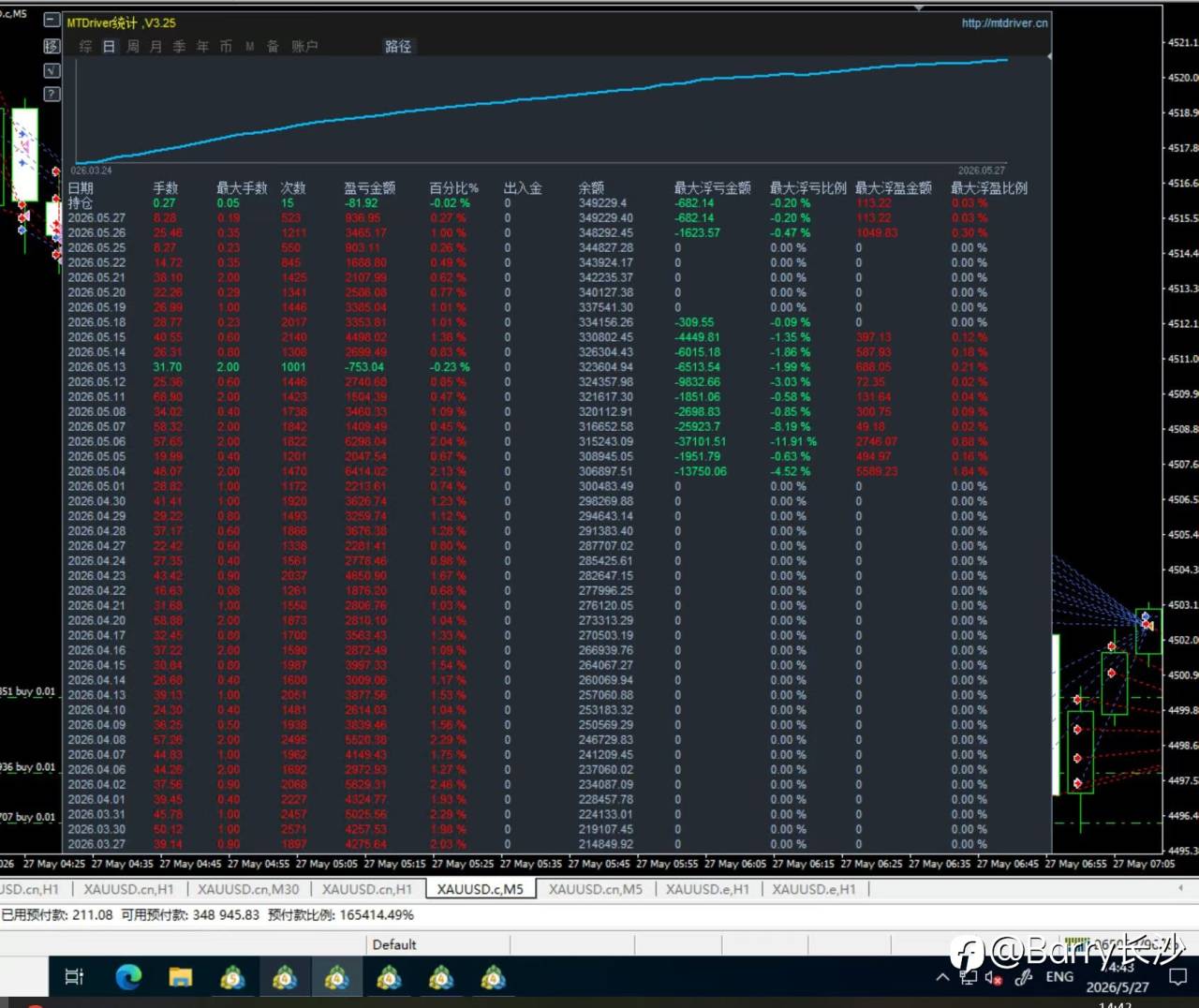
Task: Click the 移 move panel icon
Action: coord(52,46)
